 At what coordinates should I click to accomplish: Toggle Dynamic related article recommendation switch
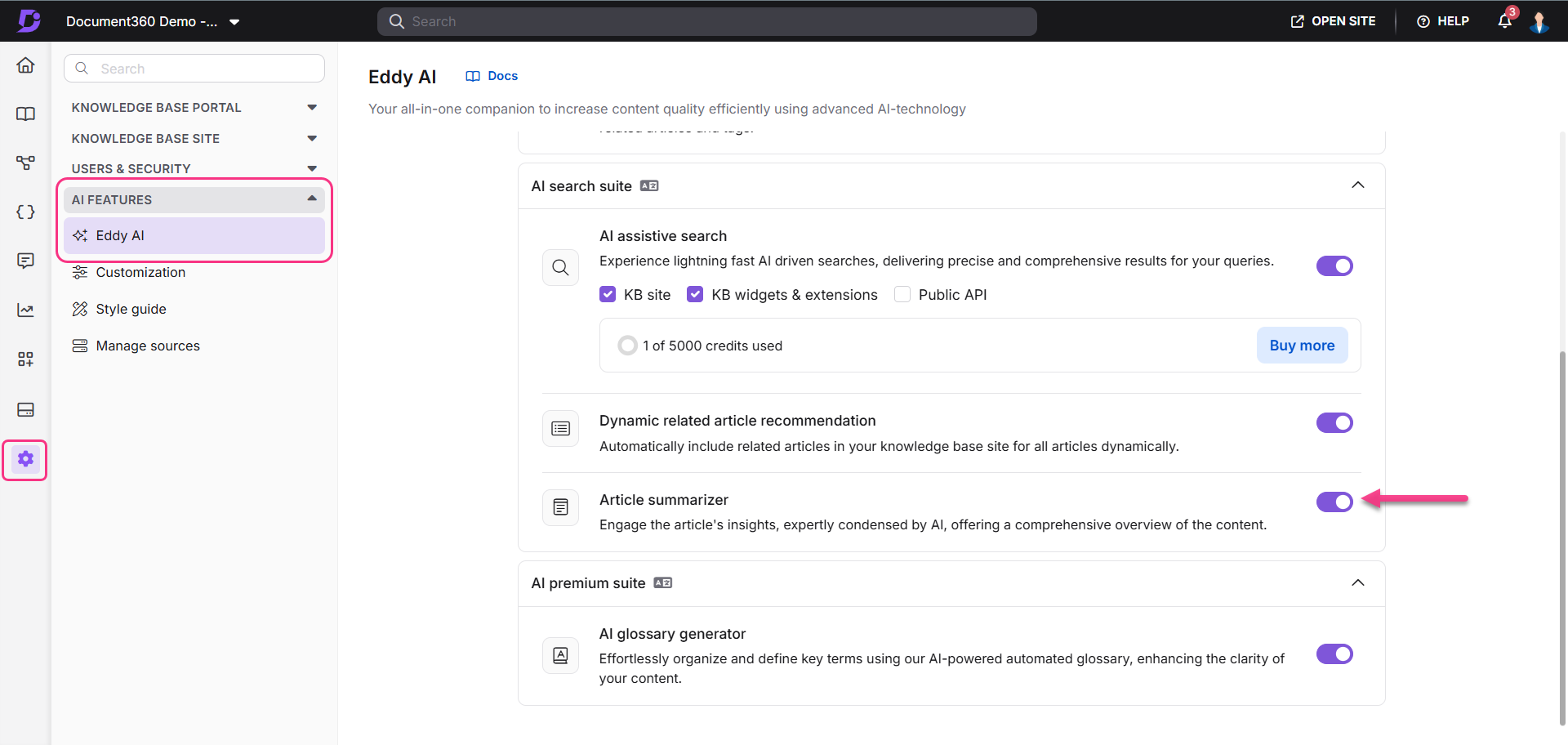1334,422
